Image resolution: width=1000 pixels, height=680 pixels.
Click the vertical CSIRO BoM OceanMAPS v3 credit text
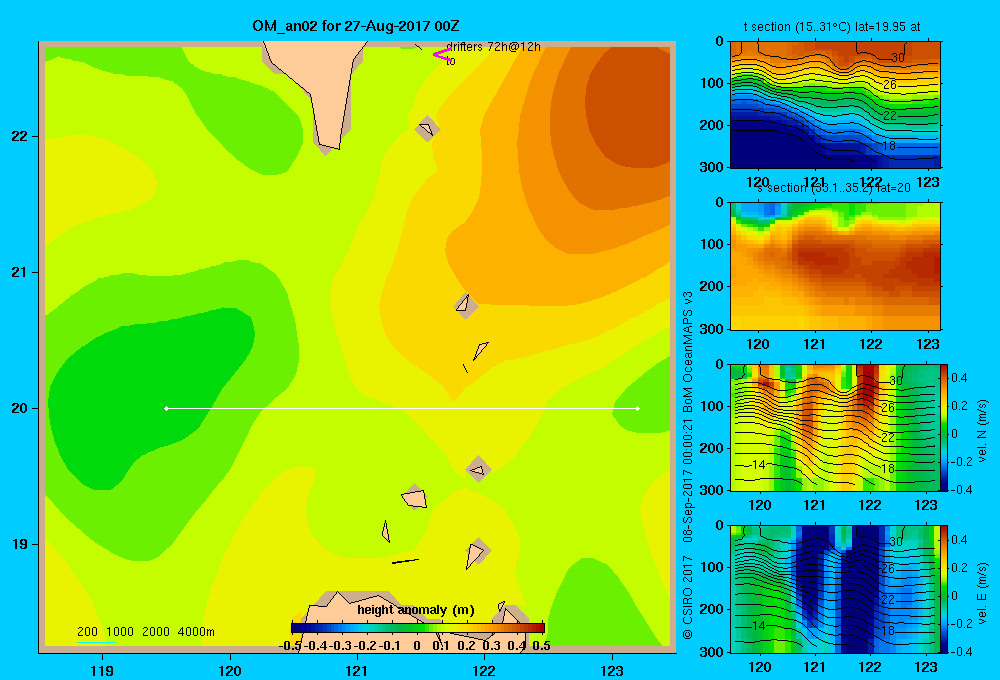point(688,465)
